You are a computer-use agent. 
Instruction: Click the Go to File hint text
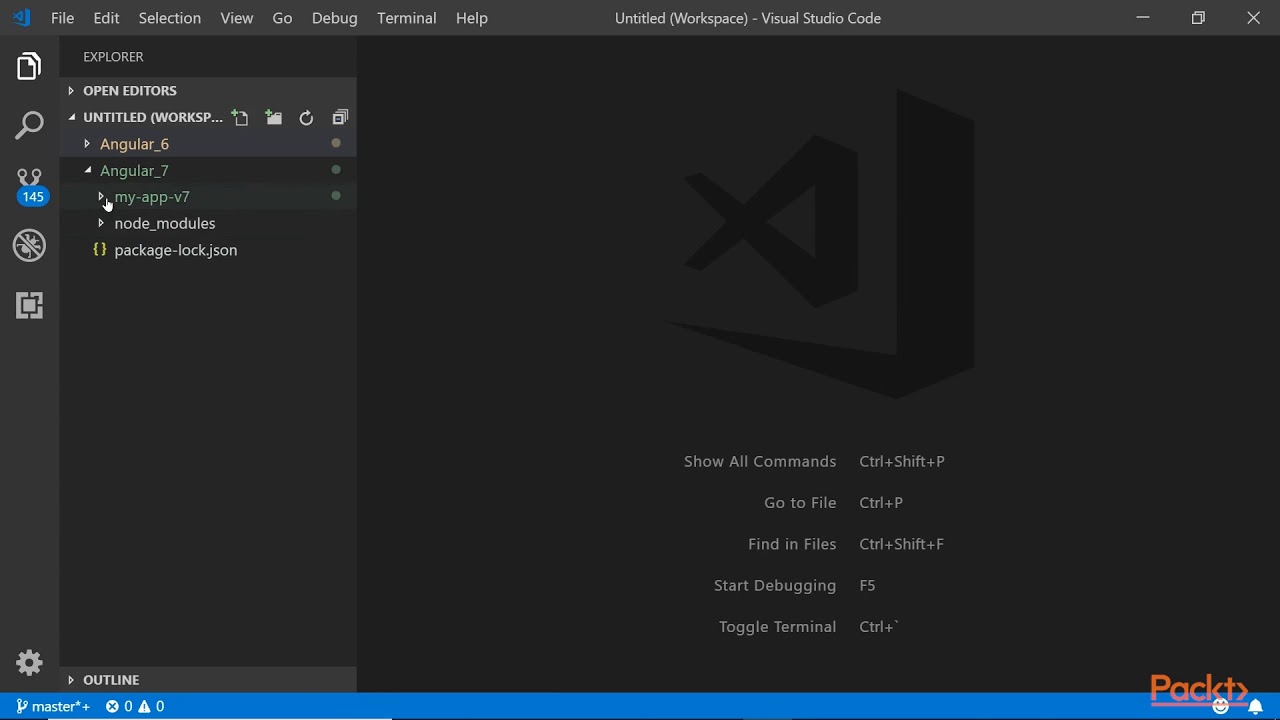pyautogui.click(x=800, y=503)
